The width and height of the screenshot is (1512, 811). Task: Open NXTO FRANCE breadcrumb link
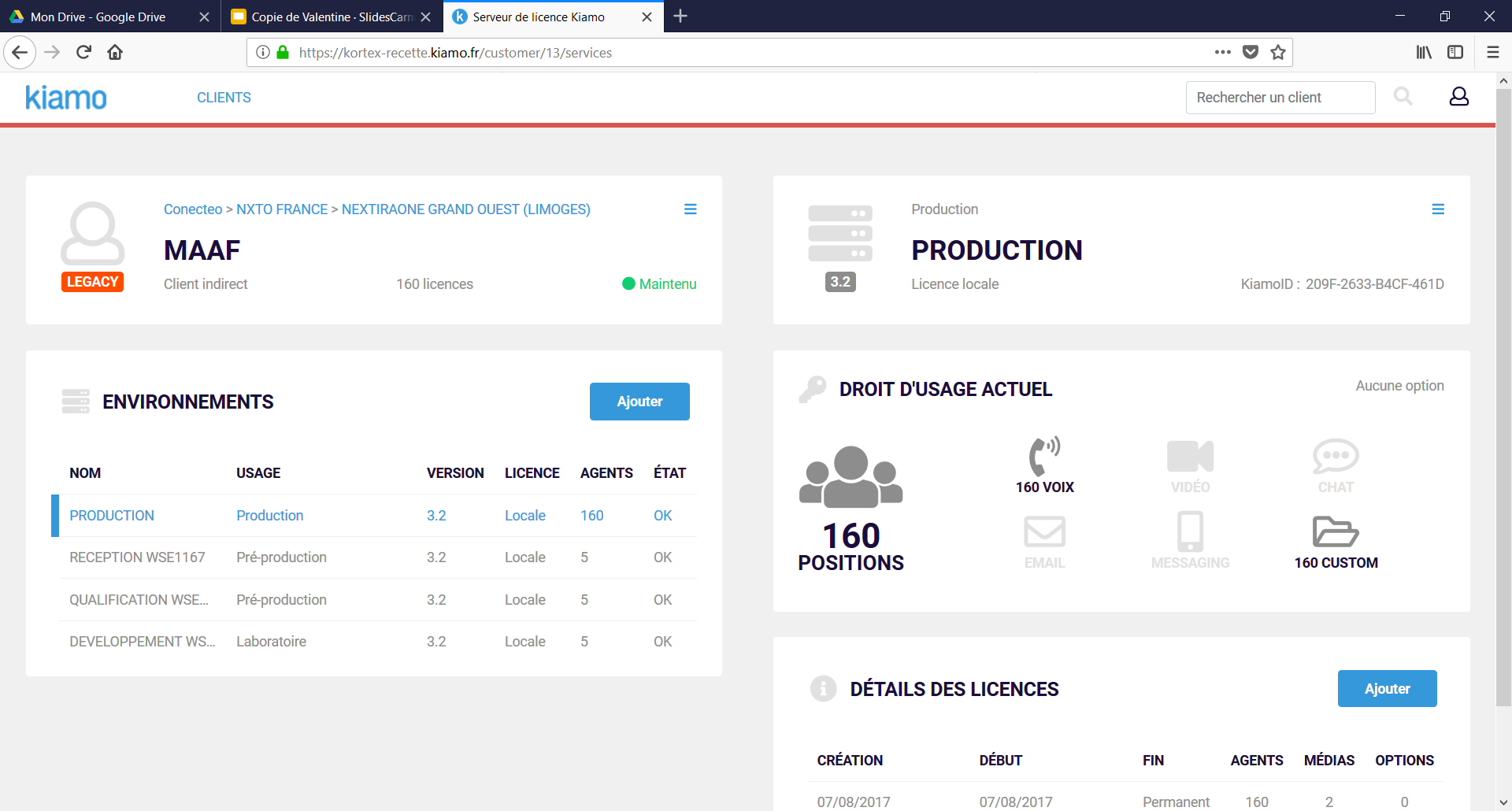282,209
